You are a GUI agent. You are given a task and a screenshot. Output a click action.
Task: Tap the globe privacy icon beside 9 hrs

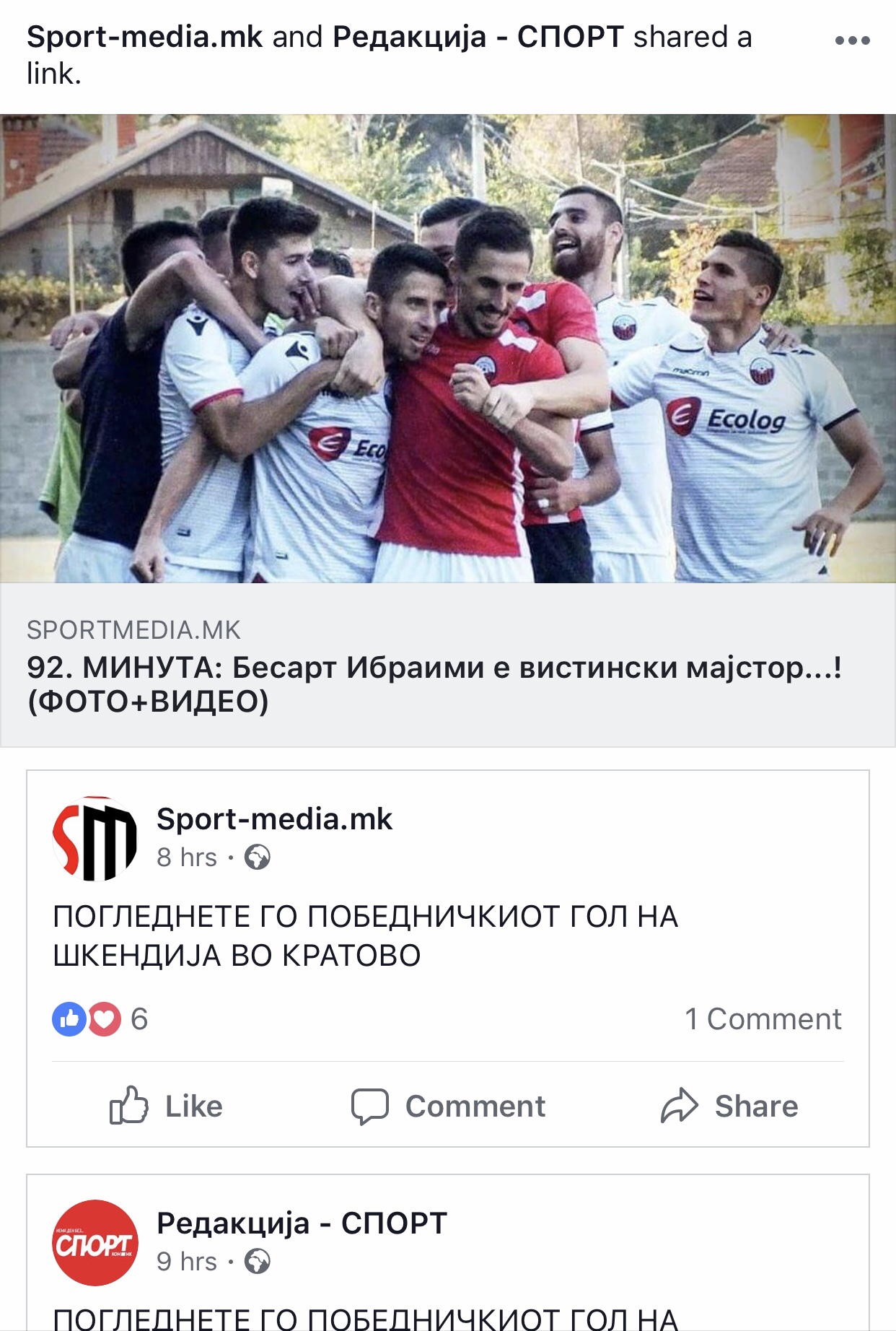pyautogui.click(x=258, y=1262)
